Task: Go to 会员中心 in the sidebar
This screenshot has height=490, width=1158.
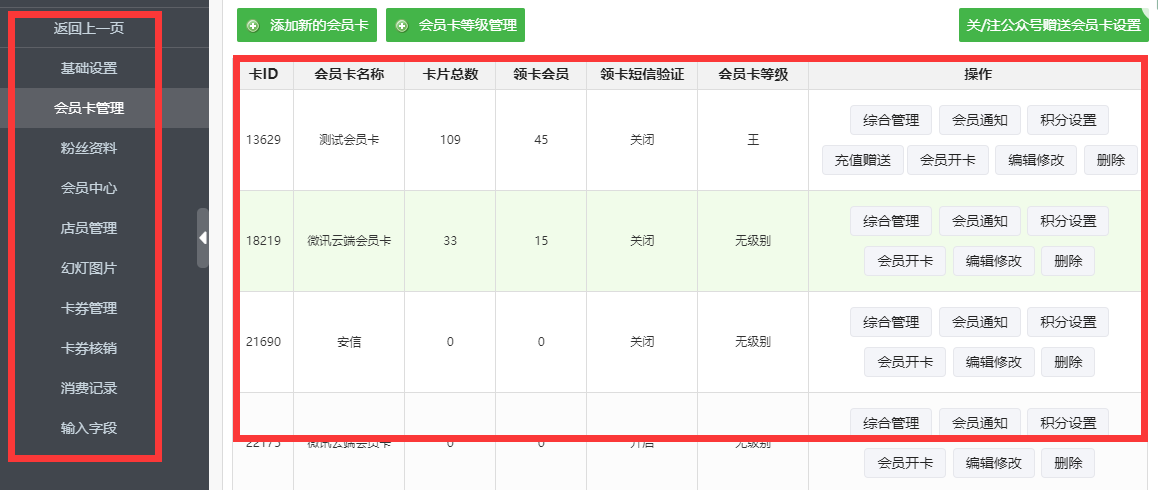Action: 89,188
